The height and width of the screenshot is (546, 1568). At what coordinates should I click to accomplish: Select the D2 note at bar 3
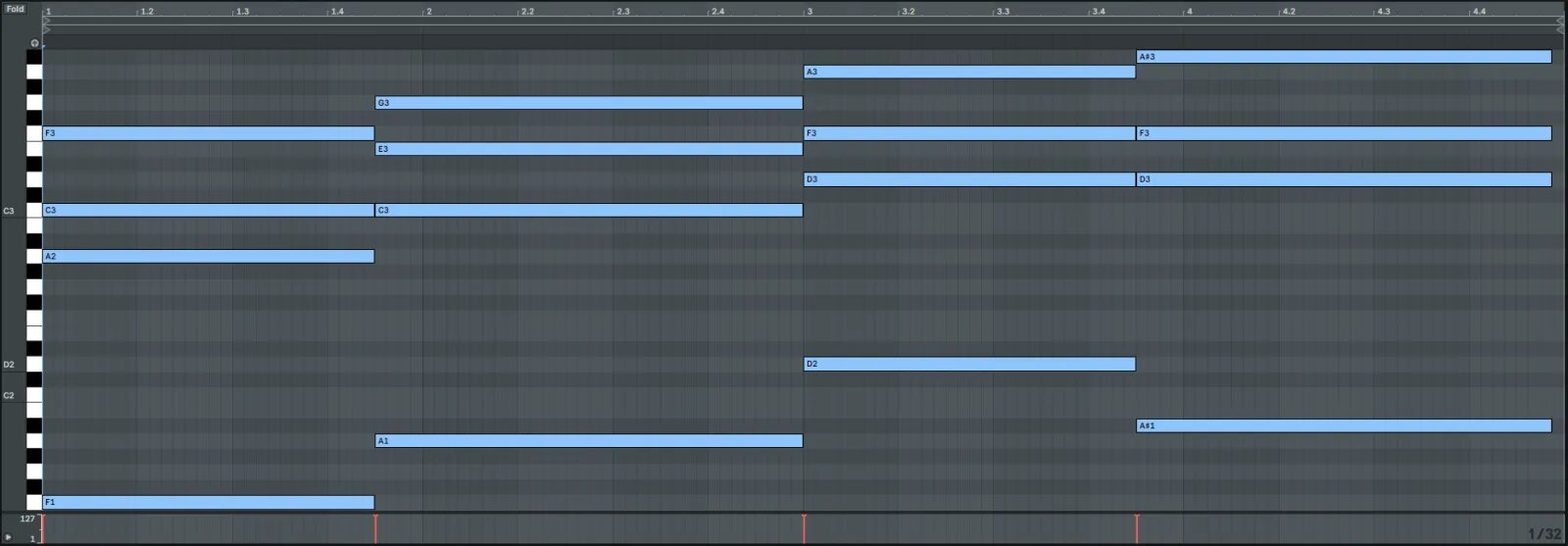tap(970, 364)
